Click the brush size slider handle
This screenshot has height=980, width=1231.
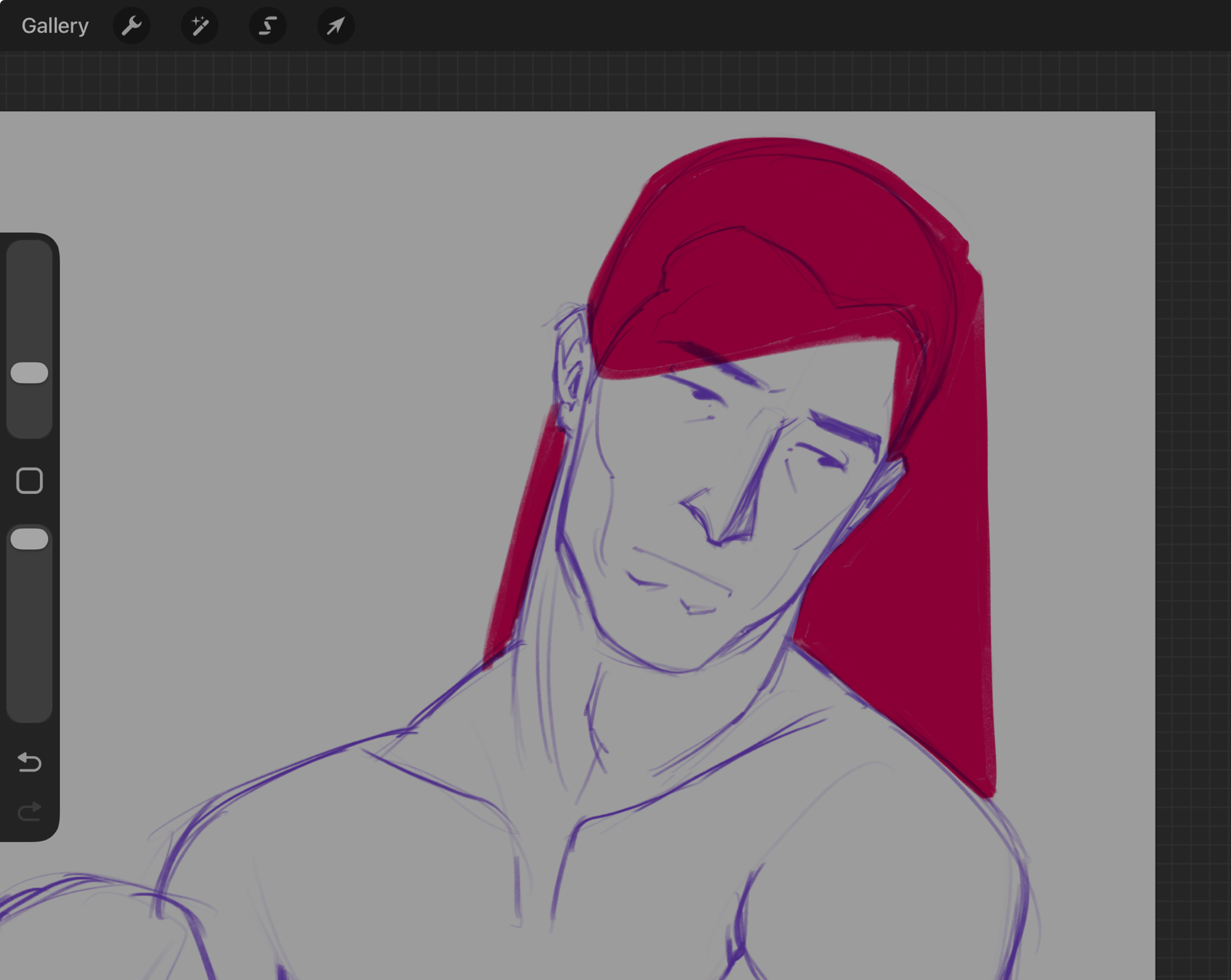point(29,373)
